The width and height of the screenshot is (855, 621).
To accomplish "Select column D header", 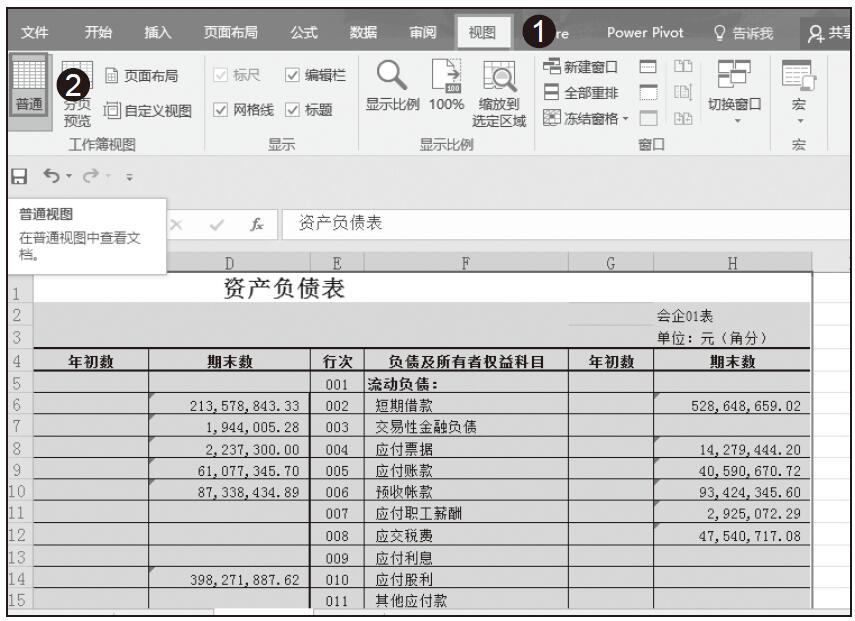I will pos(229,263).
